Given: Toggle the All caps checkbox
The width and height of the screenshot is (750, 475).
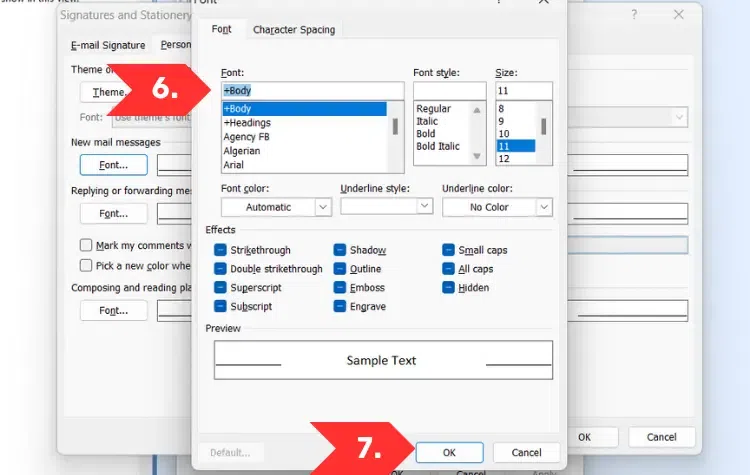Looking at the screenshot, I should point(448,269).
